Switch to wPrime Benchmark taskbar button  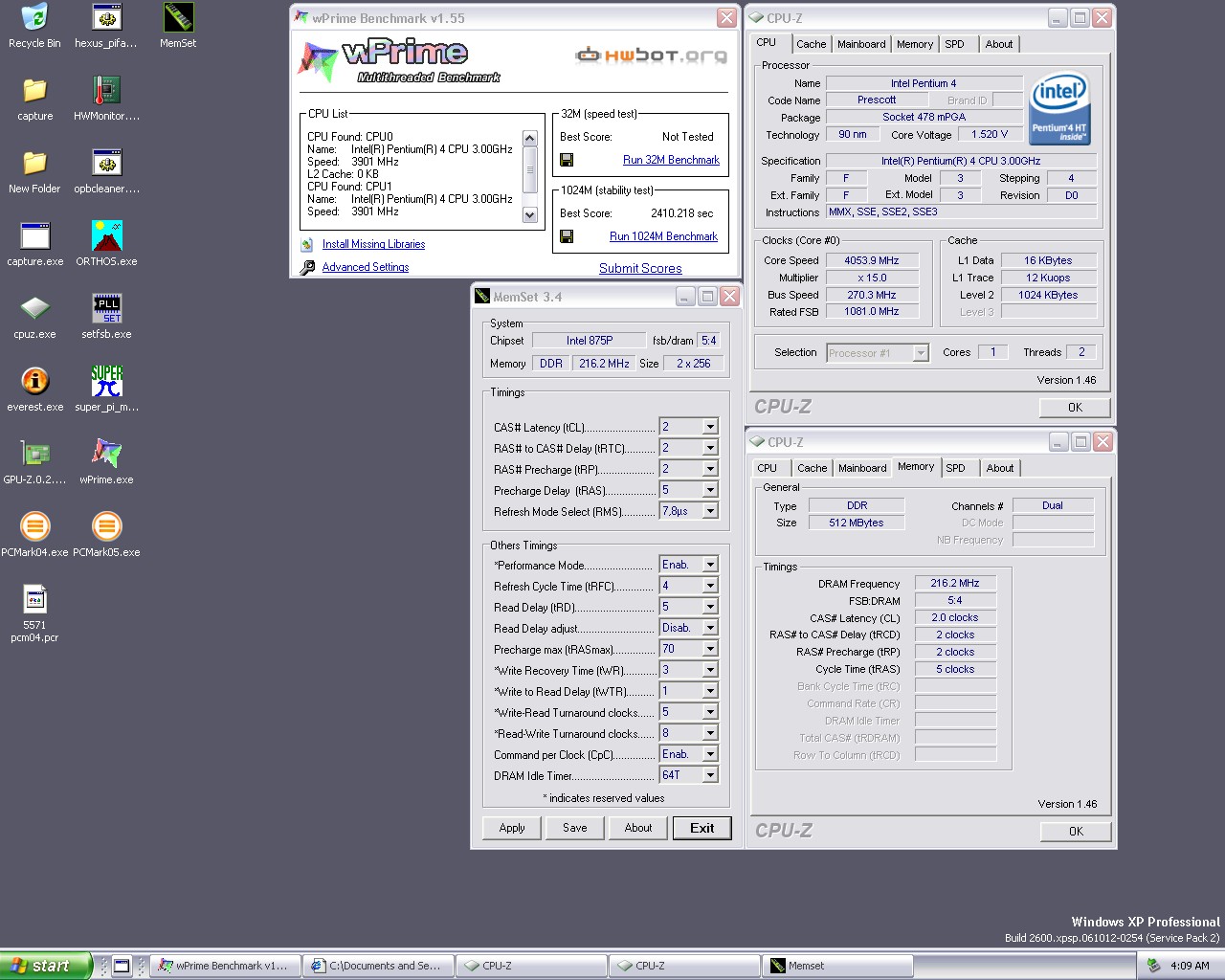[226, 966]
